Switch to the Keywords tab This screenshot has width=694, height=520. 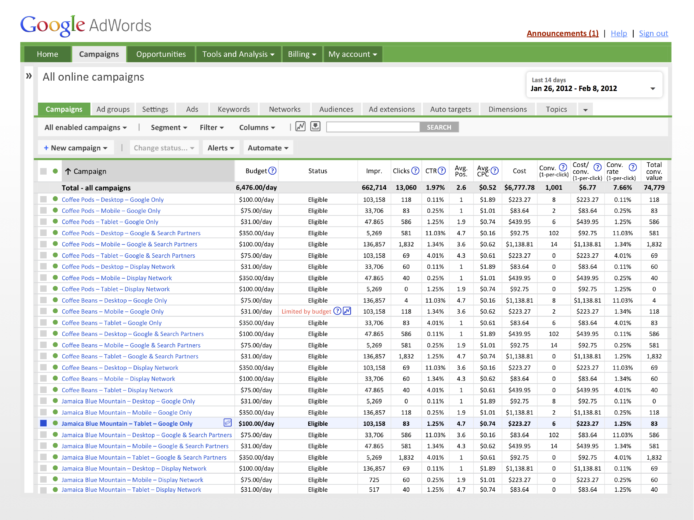(x=234, y=109)
